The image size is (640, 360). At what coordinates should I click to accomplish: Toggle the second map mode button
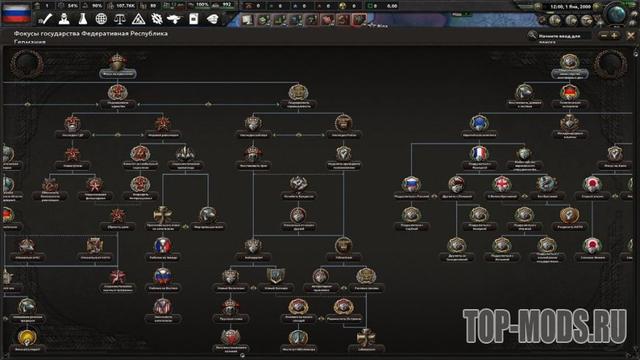point(263,19)
